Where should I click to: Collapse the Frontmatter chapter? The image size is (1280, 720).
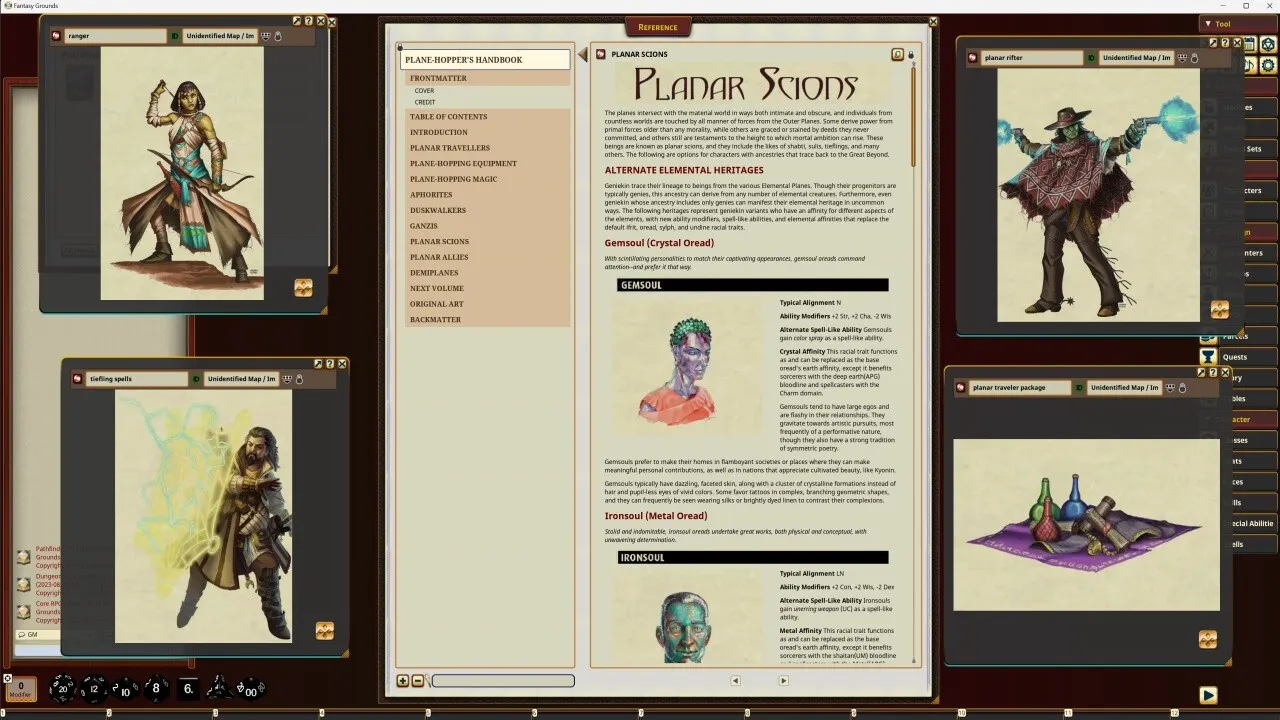point(438,78)
